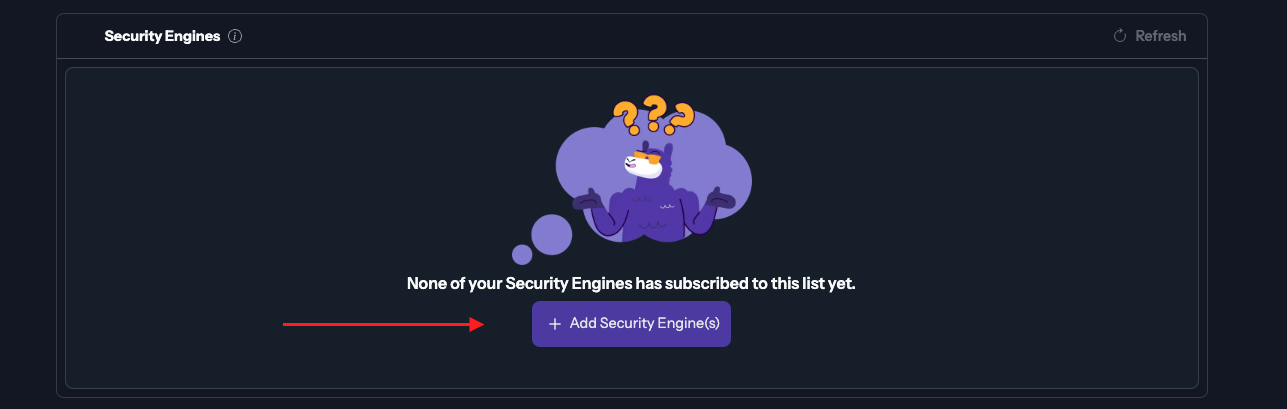The height and width of the screenshot is (409, 1287).
Task: Click the middle orange question mark
Action: click(x=655, y=110)
